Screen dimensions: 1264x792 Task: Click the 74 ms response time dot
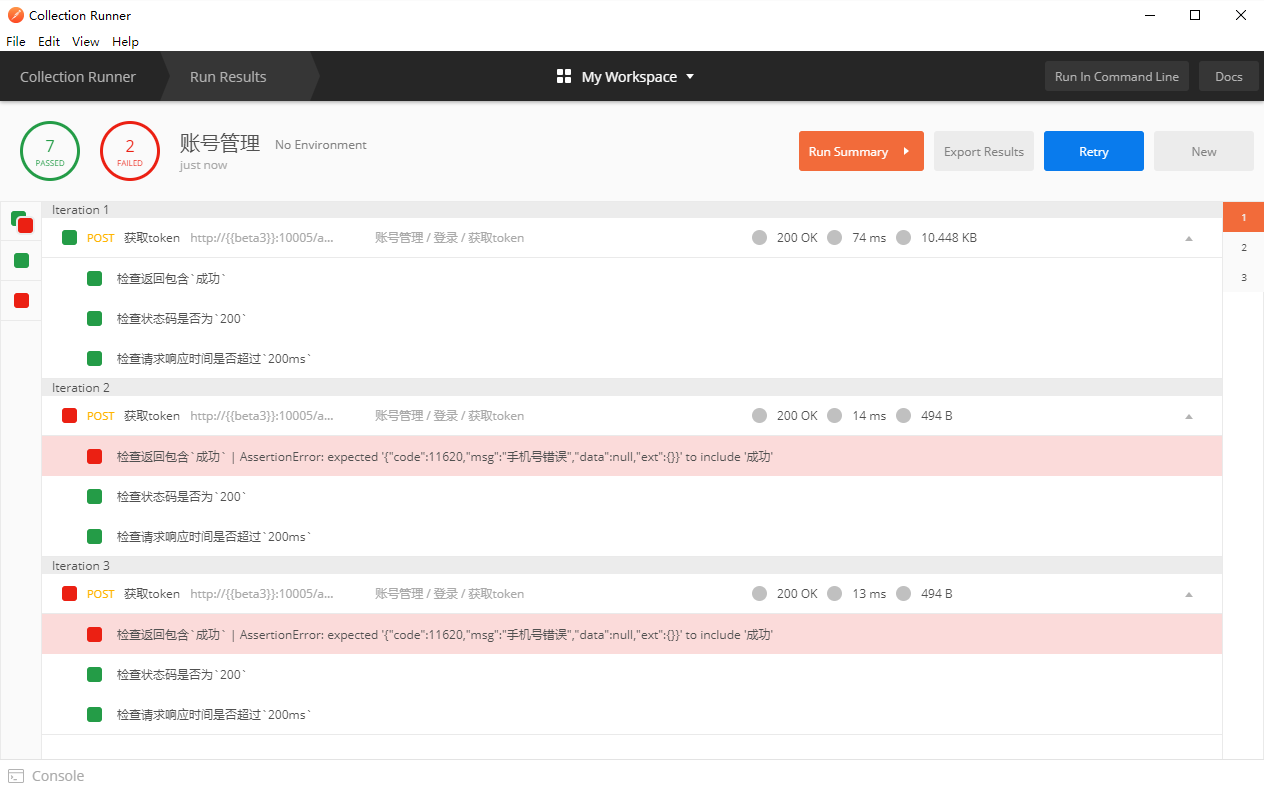835,238
